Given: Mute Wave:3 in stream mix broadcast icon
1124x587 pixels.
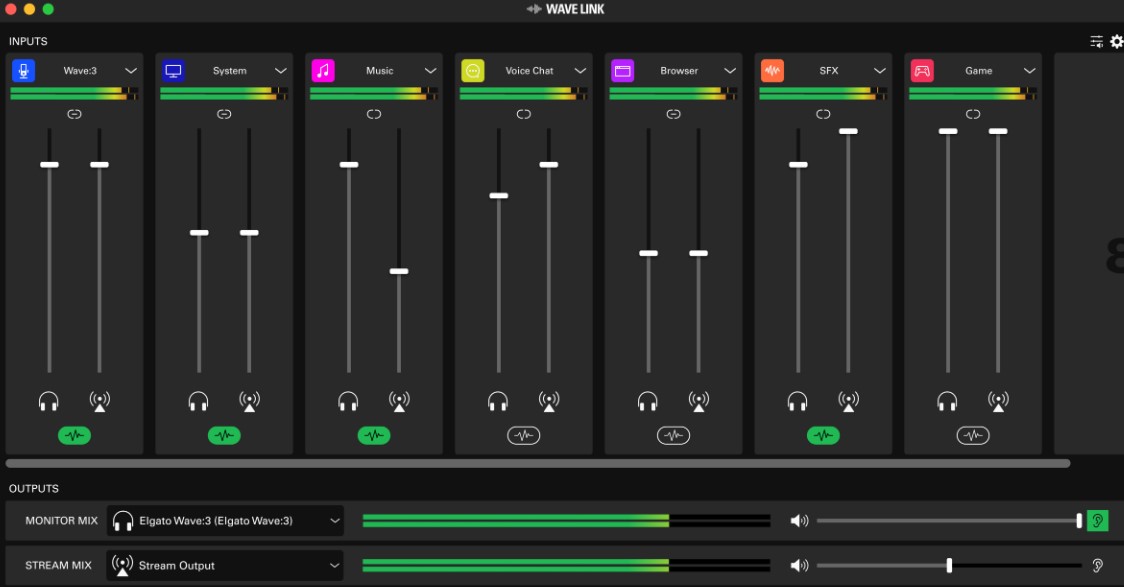Looking at the screenshot, I should click(x=100, y=401).
